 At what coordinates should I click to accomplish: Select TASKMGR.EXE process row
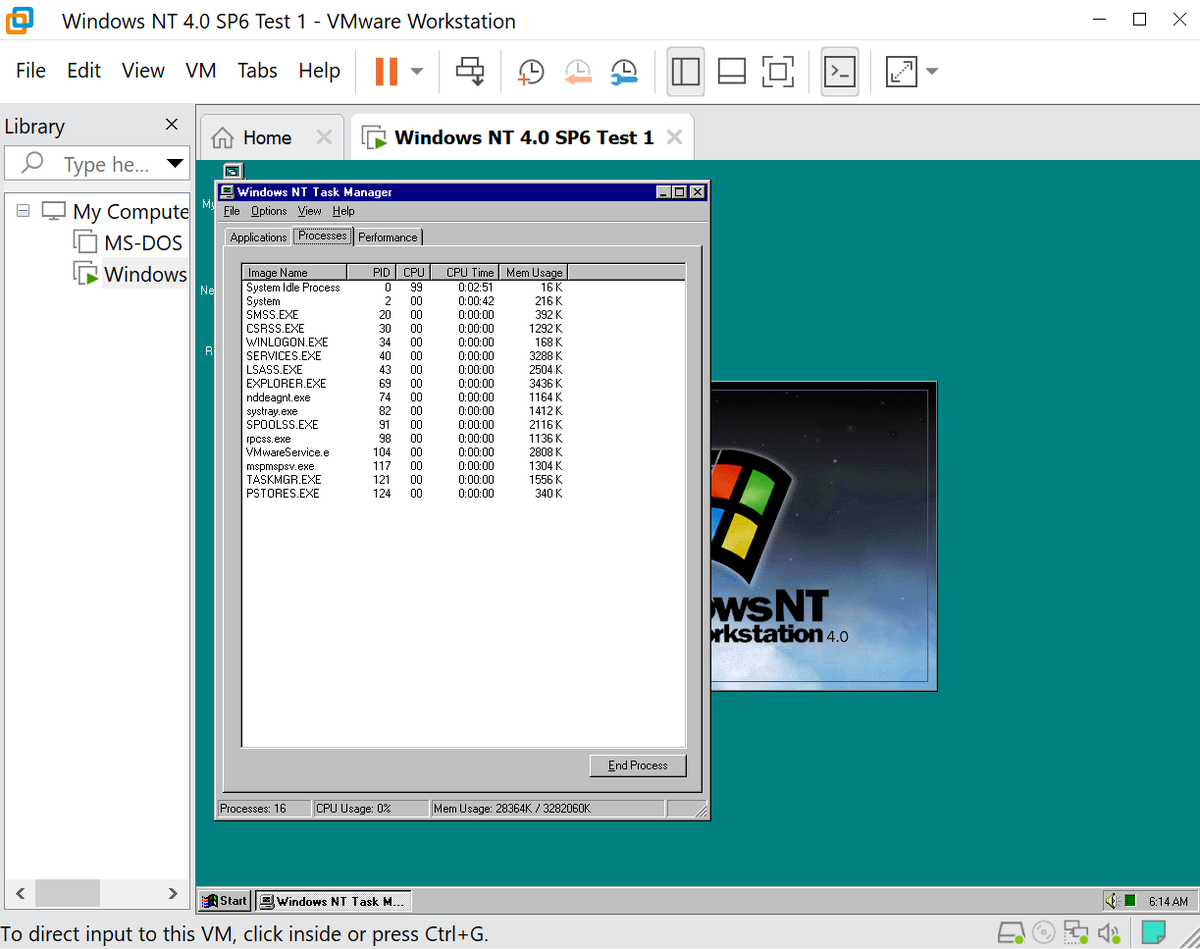[404, 479]
